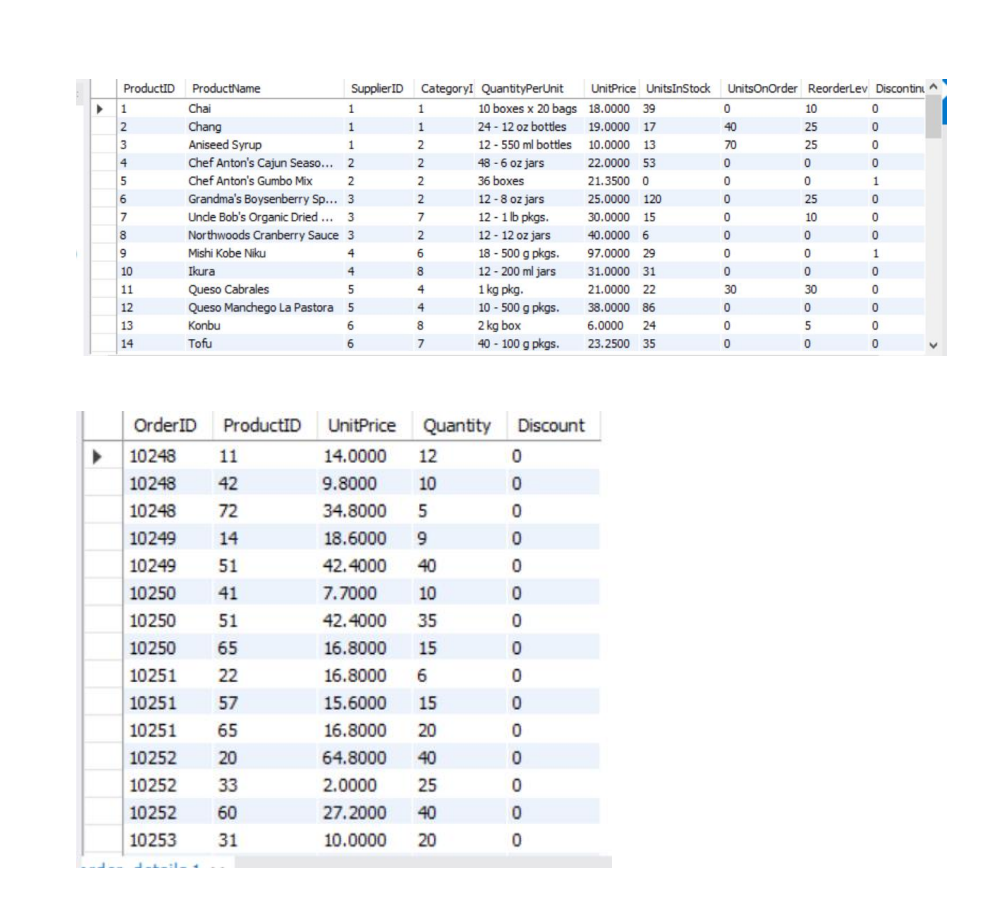This screenshot has width=988, height=912.
Task: Click the UnitsInStock column header
Action: click(678, 89)
